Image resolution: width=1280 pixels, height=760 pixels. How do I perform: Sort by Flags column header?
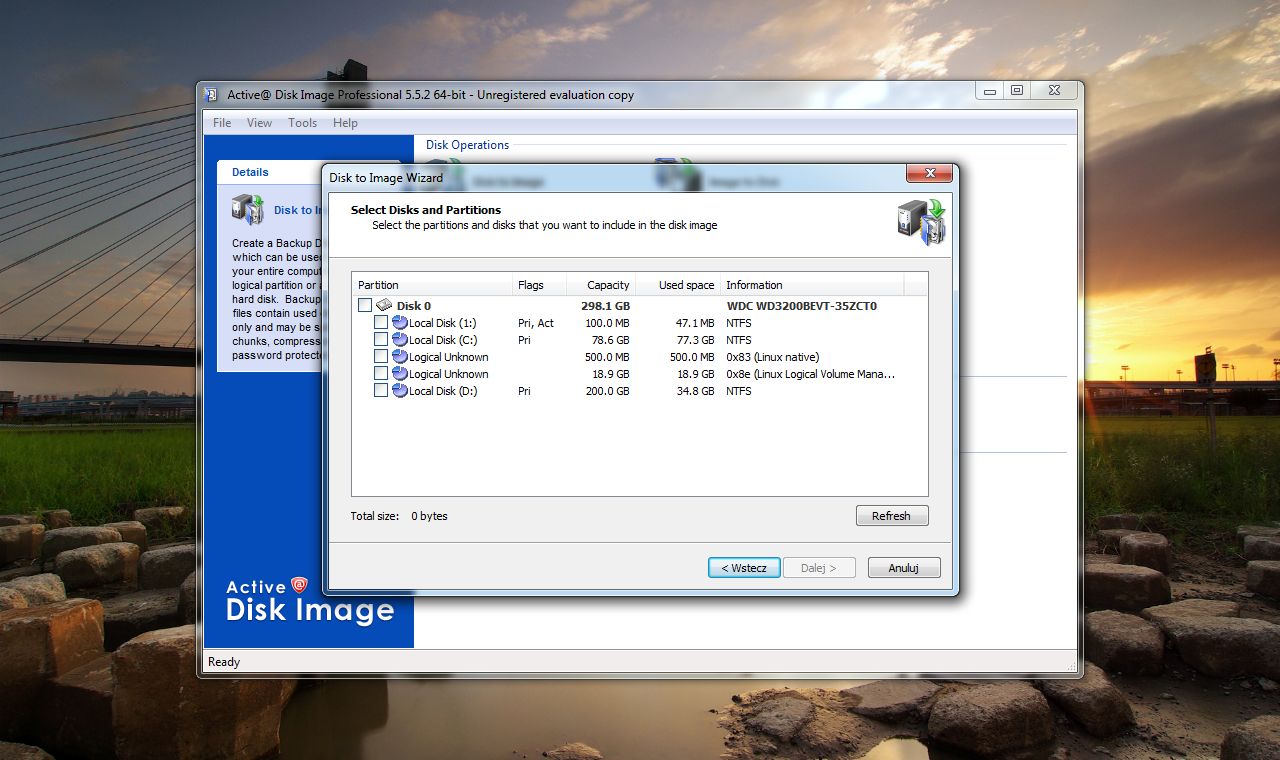tap(539, 285)
